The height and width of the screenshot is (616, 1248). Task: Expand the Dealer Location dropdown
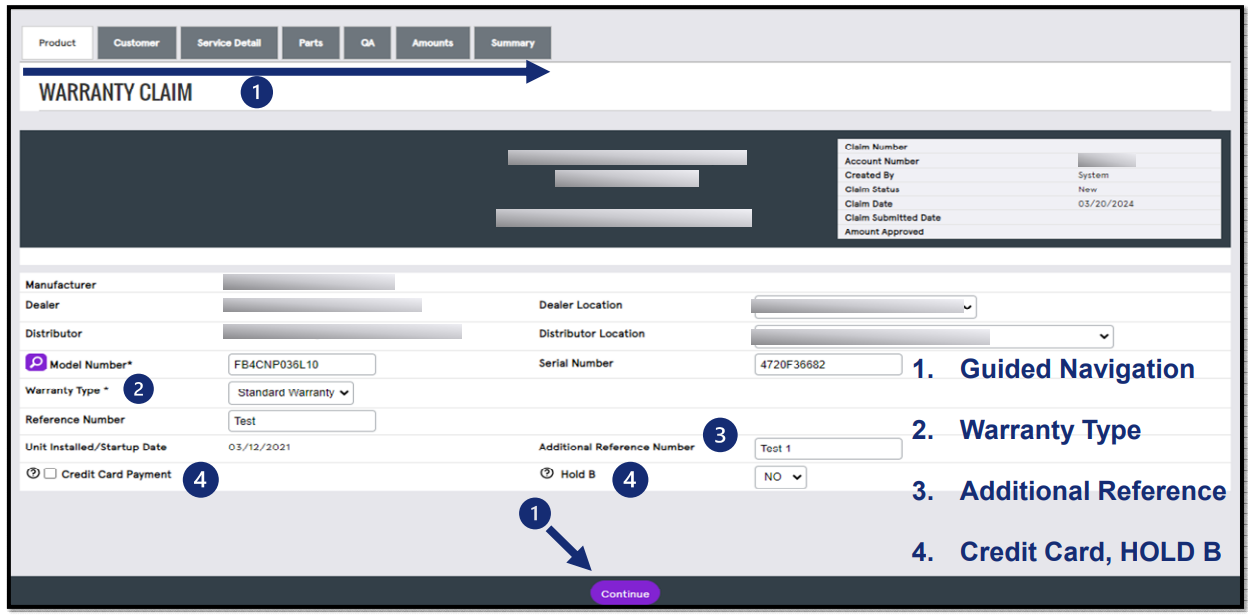click(862, 306)
